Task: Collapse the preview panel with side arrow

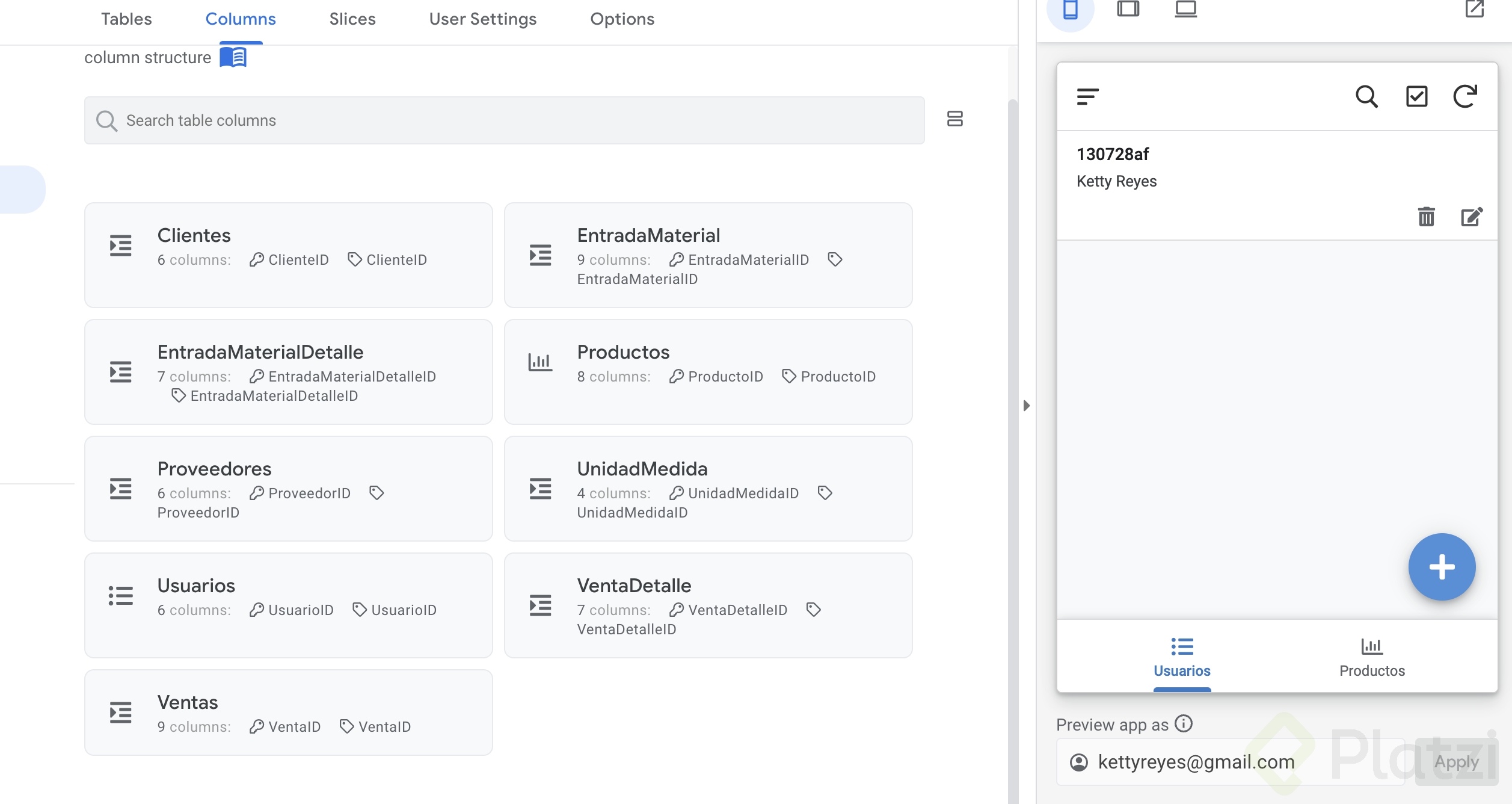Action: 1027,406
